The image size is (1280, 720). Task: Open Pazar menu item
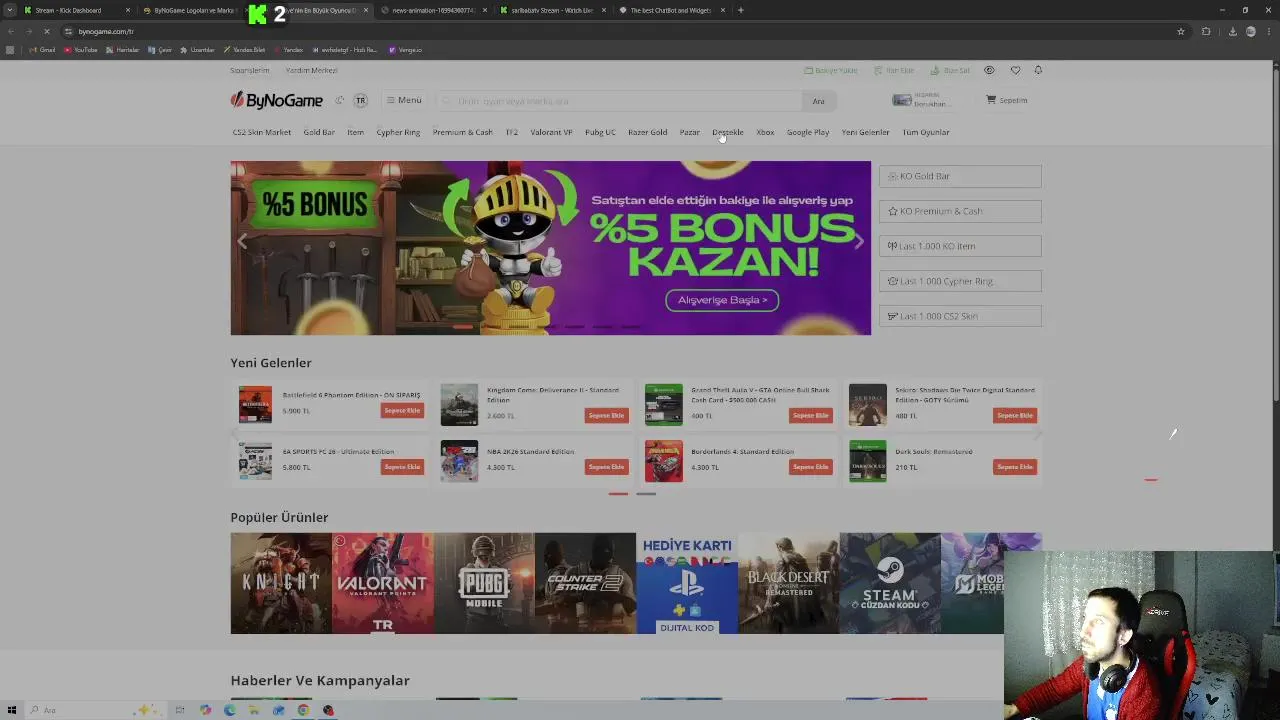689,132
